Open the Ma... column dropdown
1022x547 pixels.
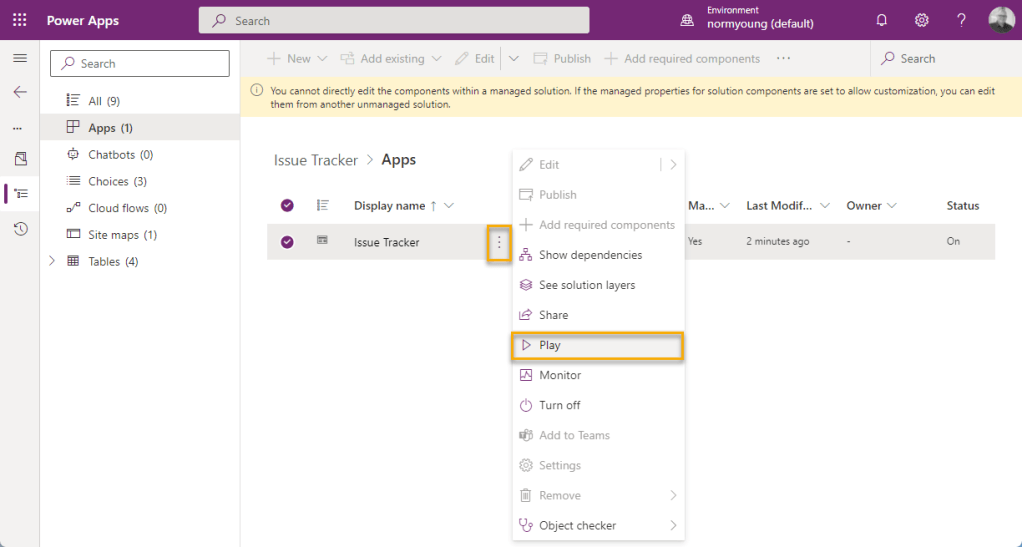[x=726, y=206]
